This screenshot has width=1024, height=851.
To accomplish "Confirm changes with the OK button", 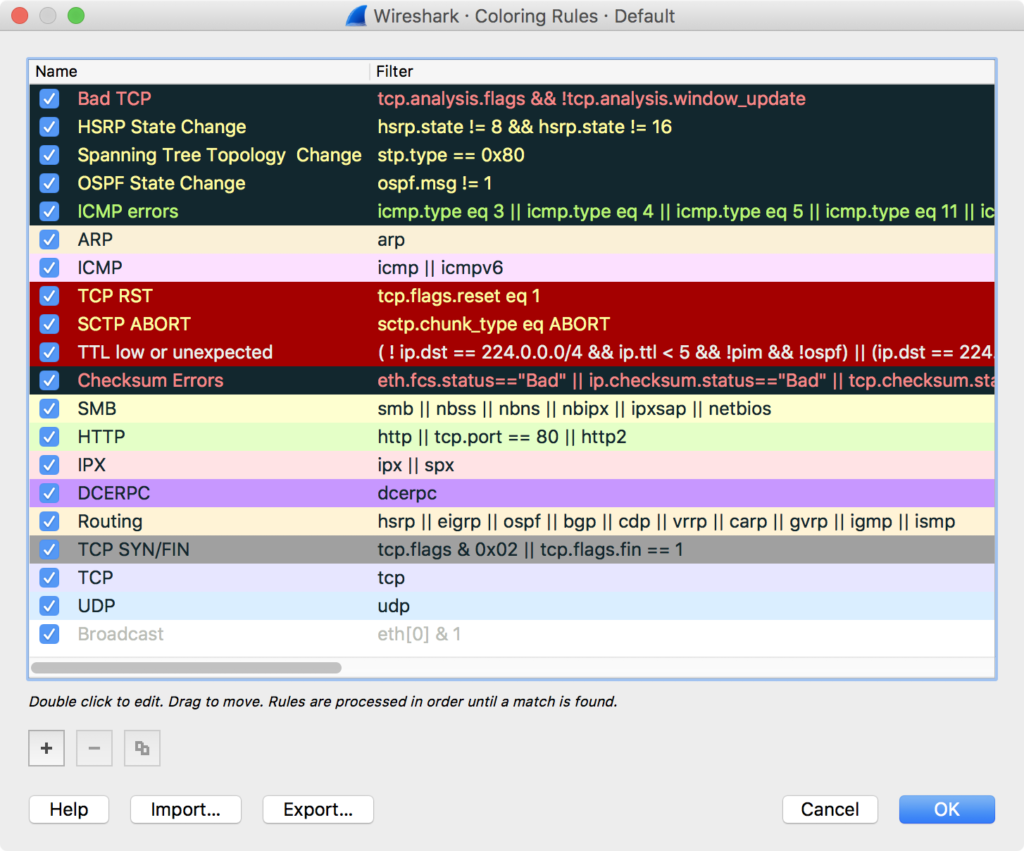I will pos(946,809).
